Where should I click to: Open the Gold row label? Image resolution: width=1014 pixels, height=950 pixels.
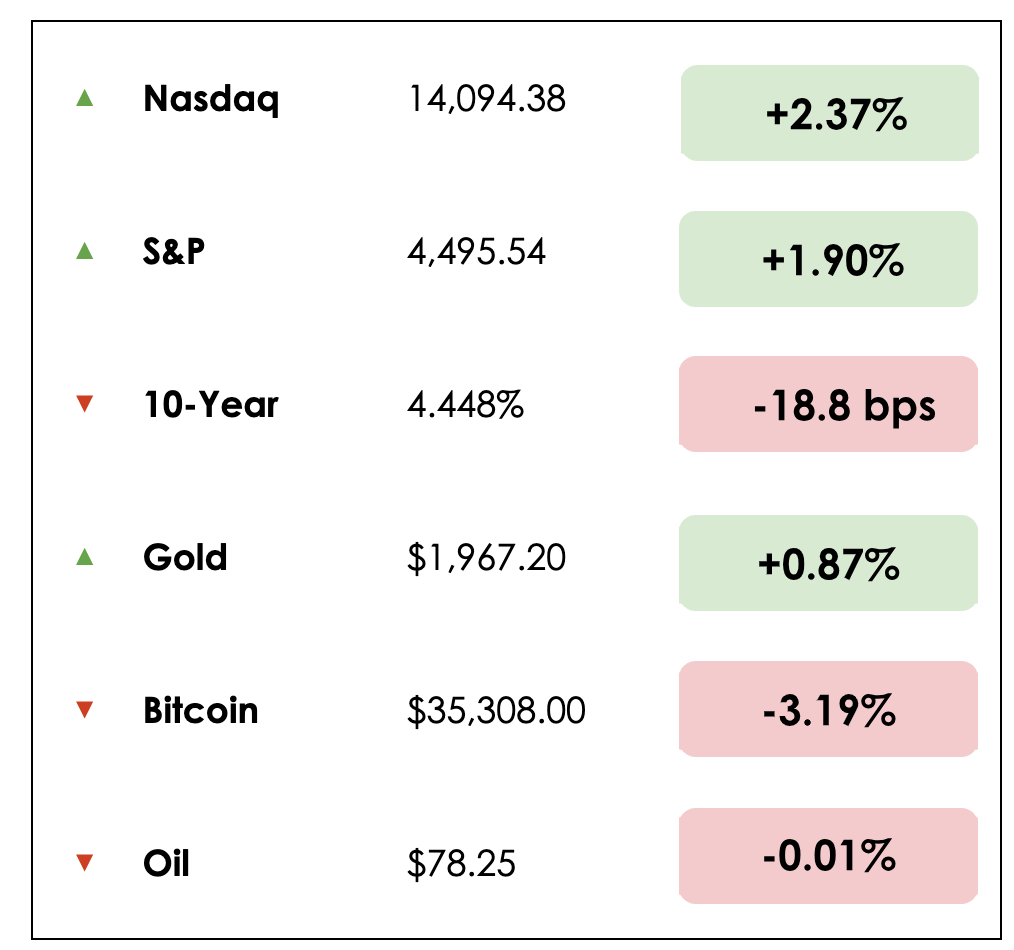pyautogui.click(x=185, y=557)
